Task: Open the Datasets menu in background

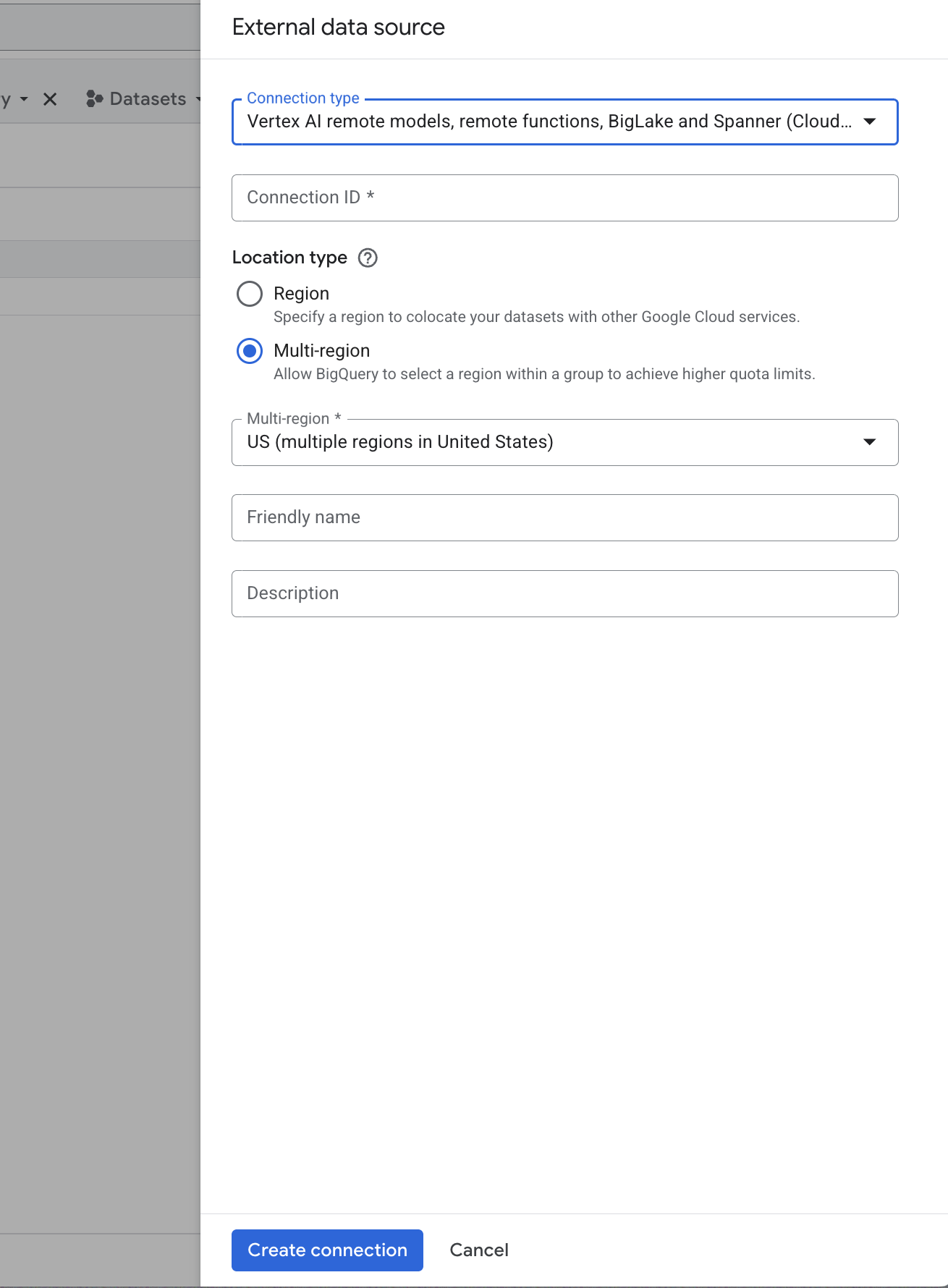Action: pos(143,99)
